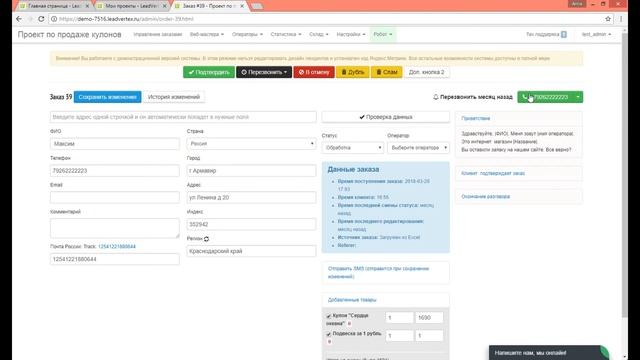Close the Мои проекты browser tab
Screen dimensions: 640x360
click(x=164, y=6)
